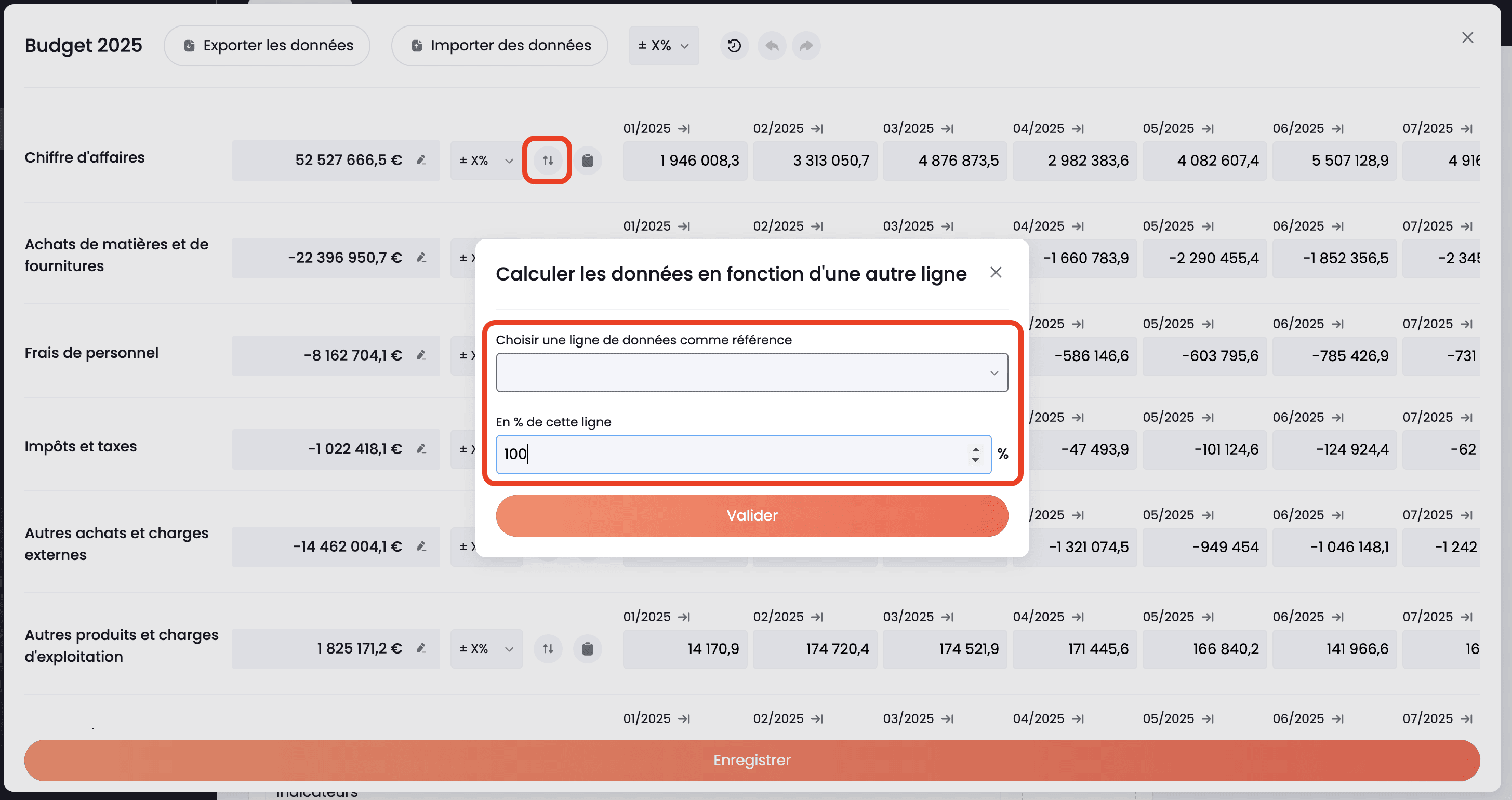The image size is (1512, 800).
Task: Click the Frais de personnel cell -785 426,9
Action: point(1335,355)
